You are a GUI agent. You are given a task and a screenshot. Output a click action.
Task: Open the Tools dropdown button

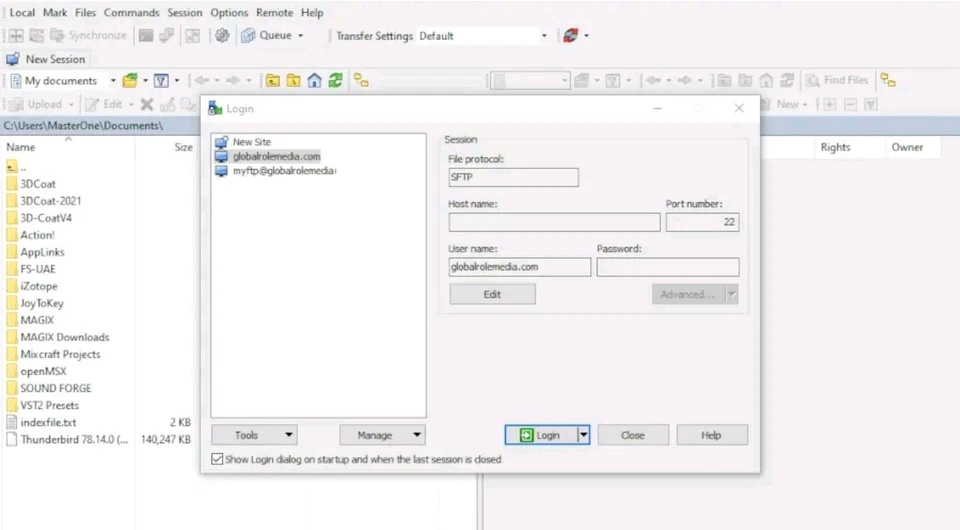point(255,435)
